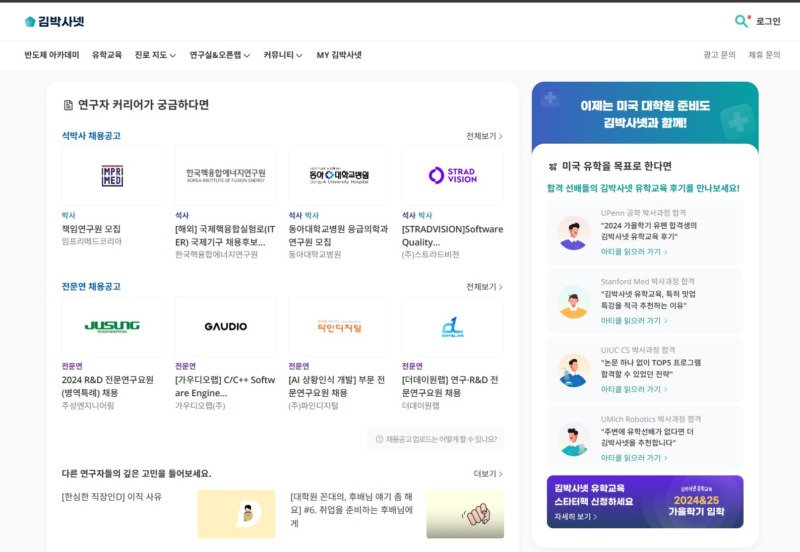View all 전문연 채용공고 via 전체보기
Image resolution: width=800 pixels, height=552 pixels.
point(484,287)
